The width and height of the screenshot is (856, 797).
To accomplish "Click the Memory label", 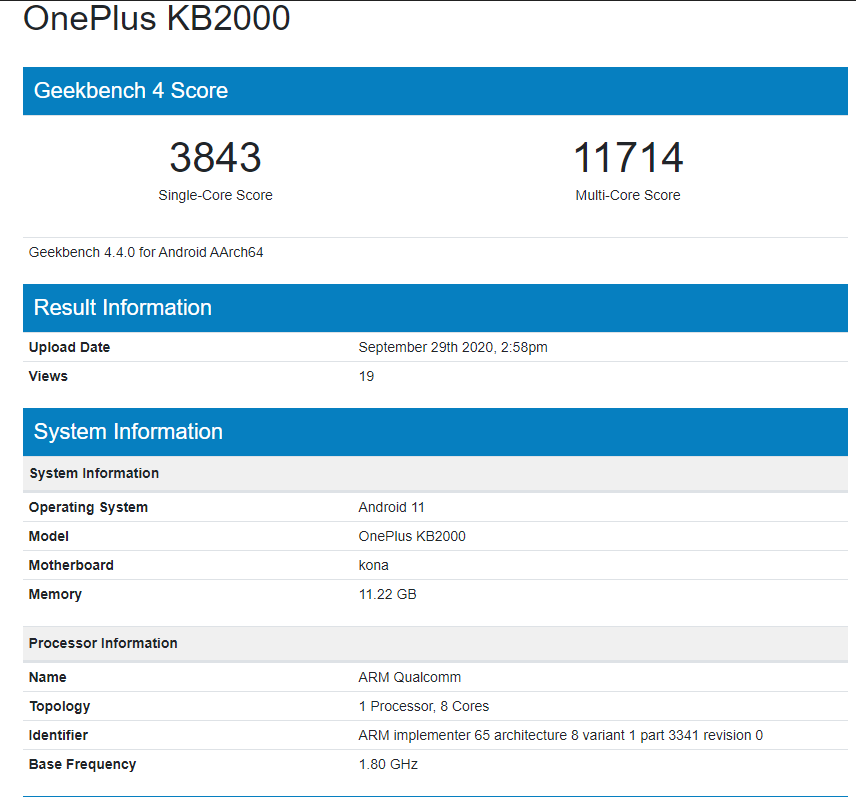I will click(55, 594).
